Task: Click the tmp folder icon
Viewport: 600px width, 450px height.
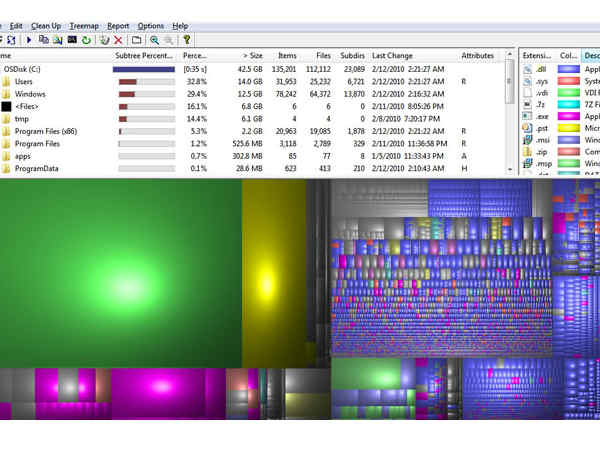Action: [6, 119]
